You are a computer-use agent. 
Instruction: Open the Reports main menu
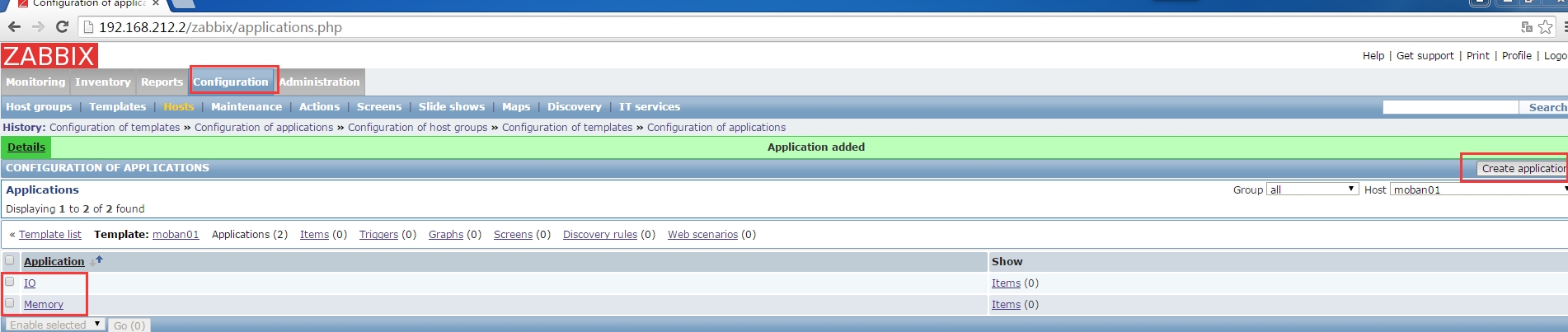click(162, 82)
